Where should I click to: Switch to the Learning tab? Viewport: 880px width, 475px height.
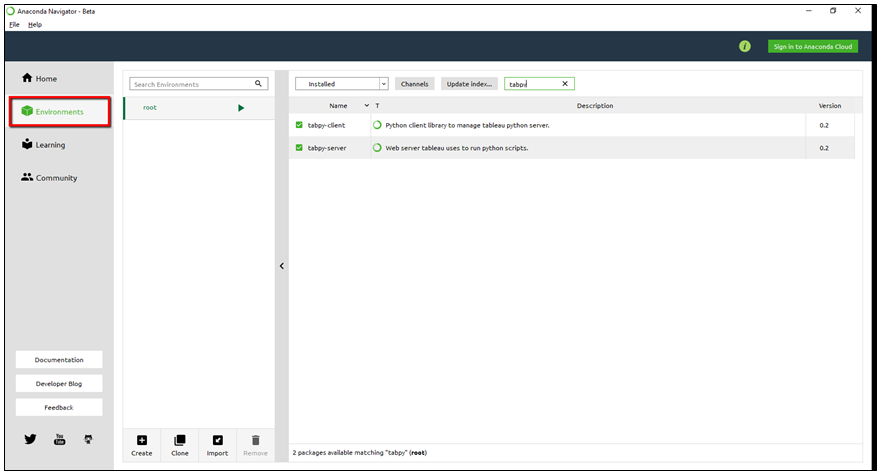click(50, 145)
